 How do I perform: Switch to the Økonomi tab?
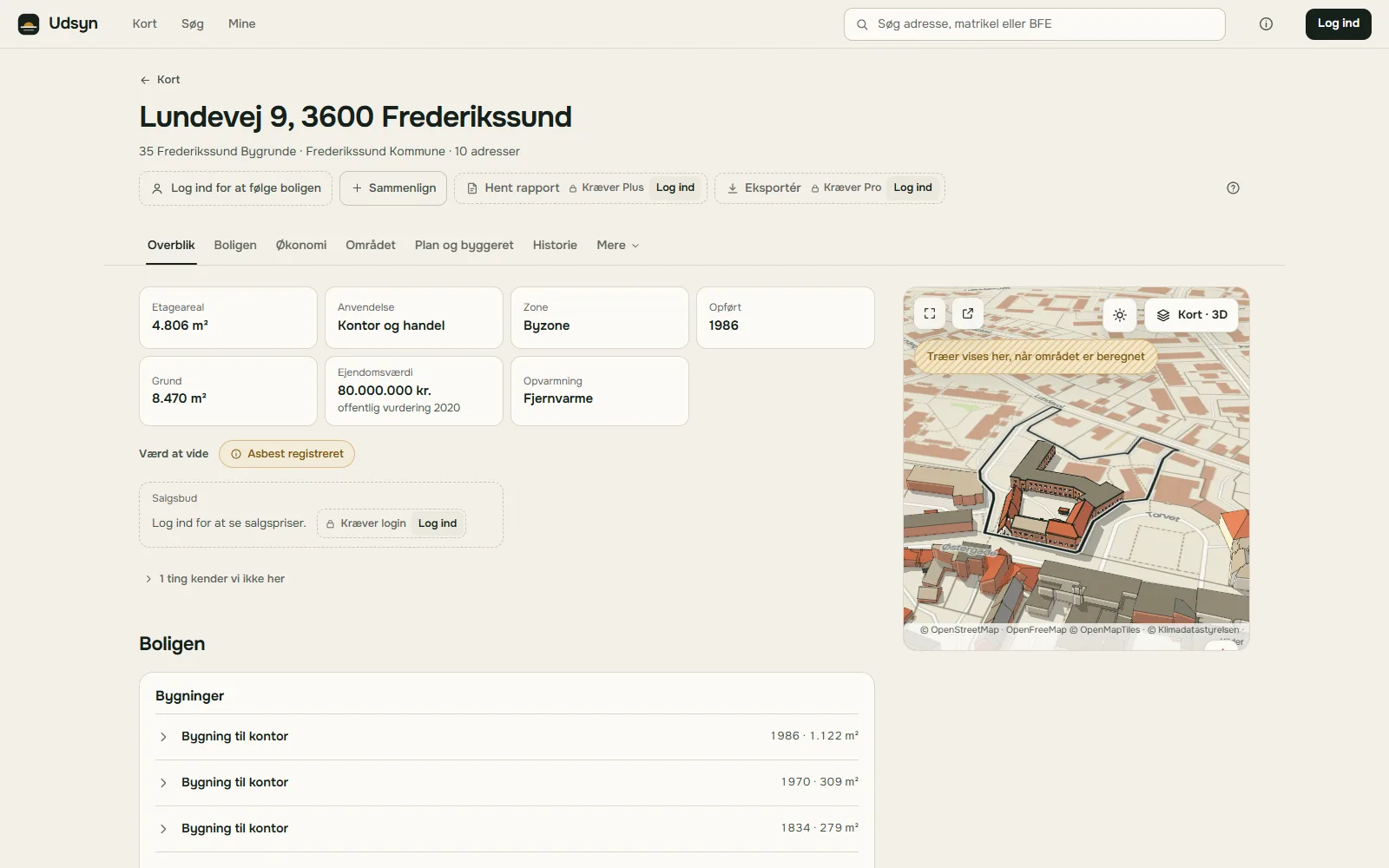301,246
